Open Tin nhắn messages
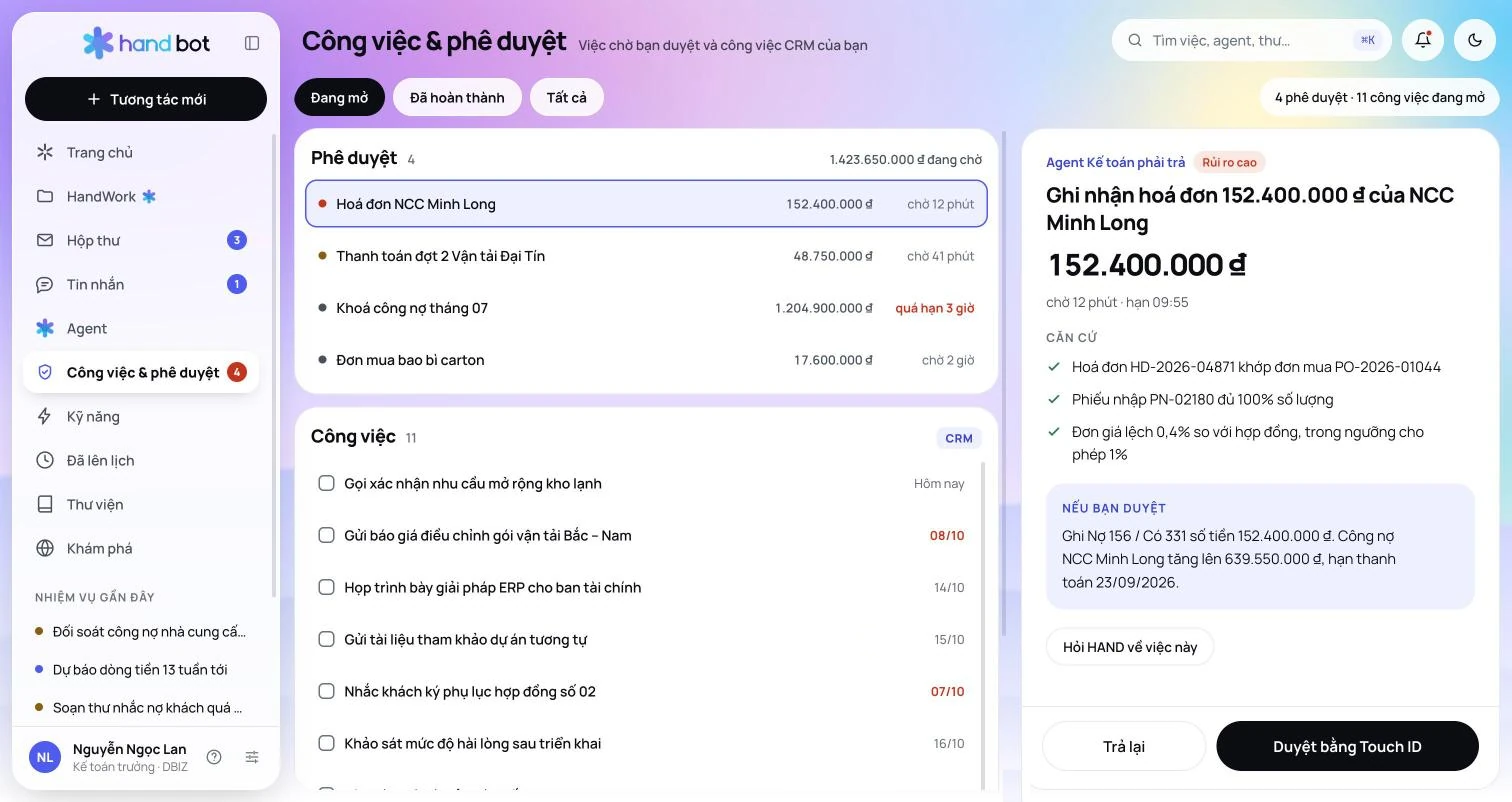1512x802 pixels. click(x=141, y=284)
